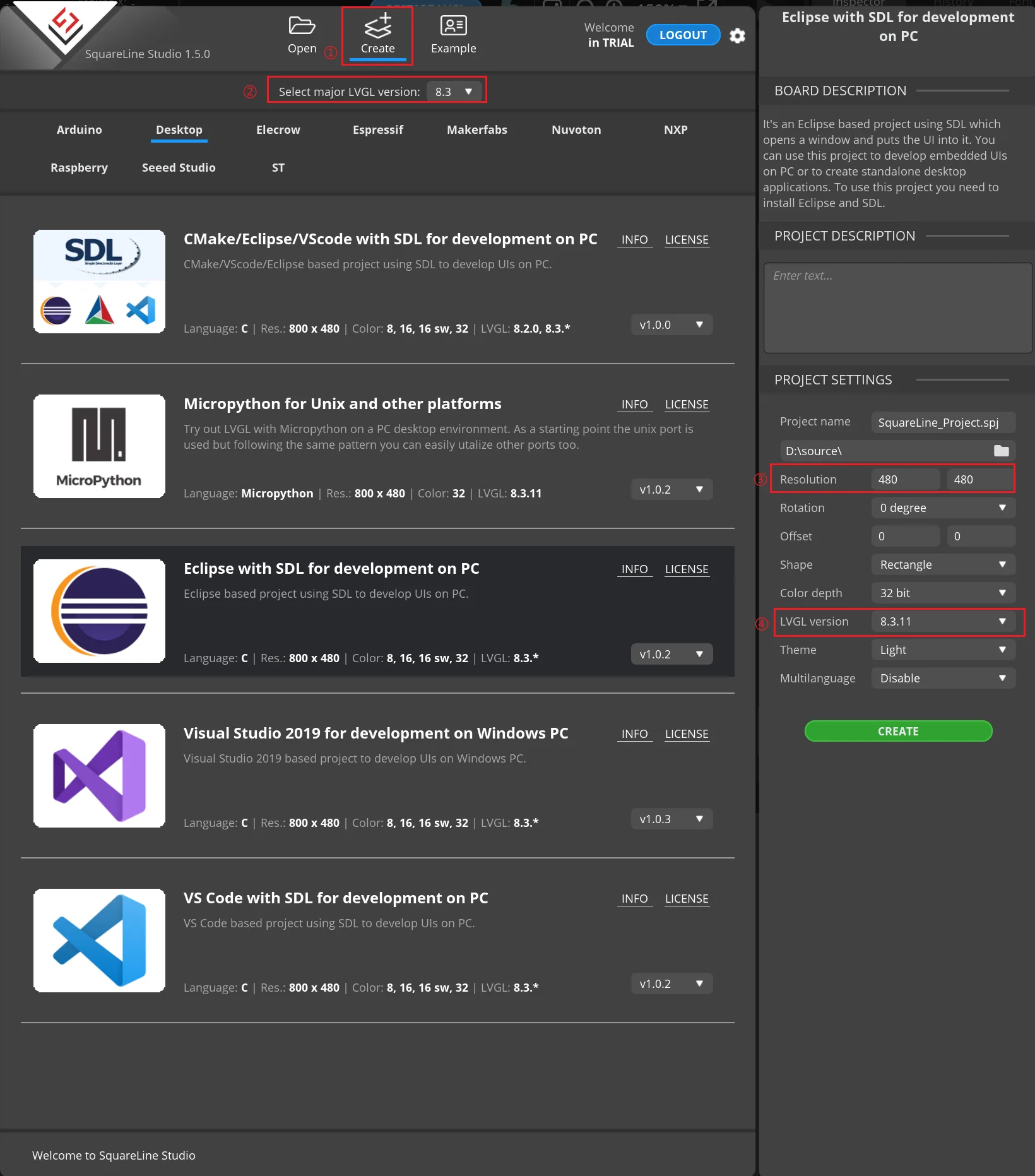This screenshot has width=1035, height=1176.
Task: Switch to the NXP tab
Action: [676, 130]
